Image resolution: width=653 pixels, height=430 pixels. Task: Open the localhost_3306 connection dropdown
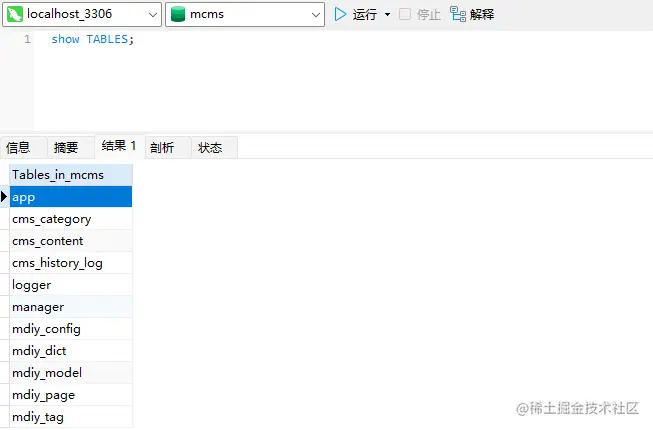tap(82, 15)
